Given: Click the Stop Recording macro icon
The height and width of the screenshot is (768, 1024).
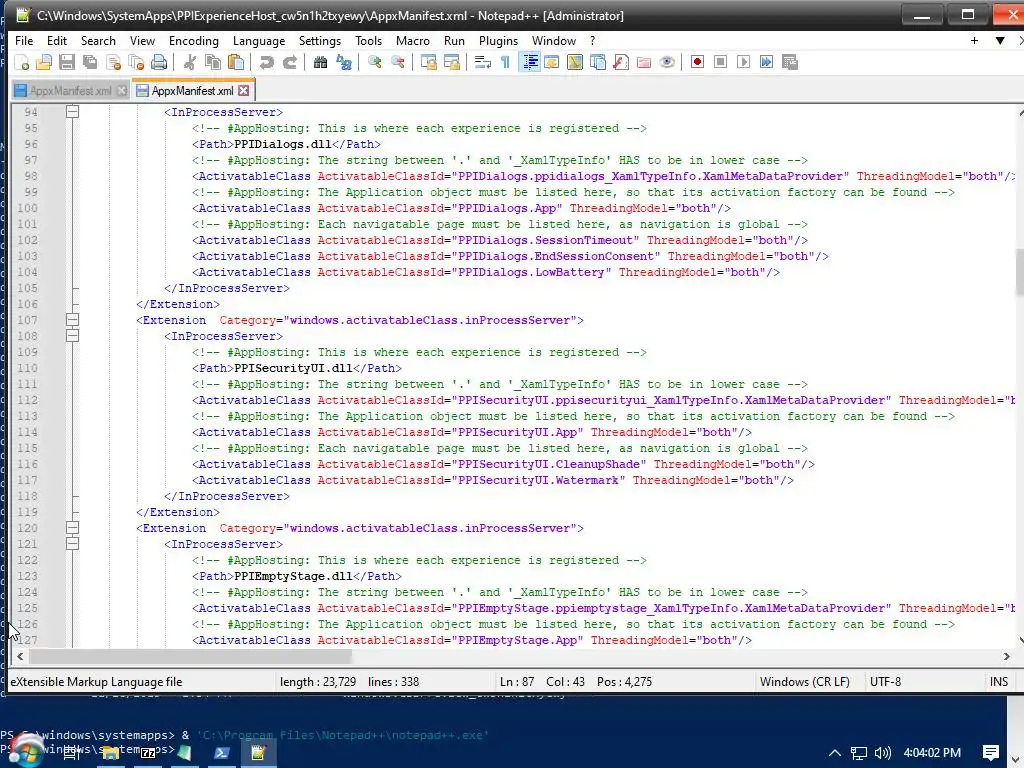Looking at the screenshot, I should (x=720, y=62).
